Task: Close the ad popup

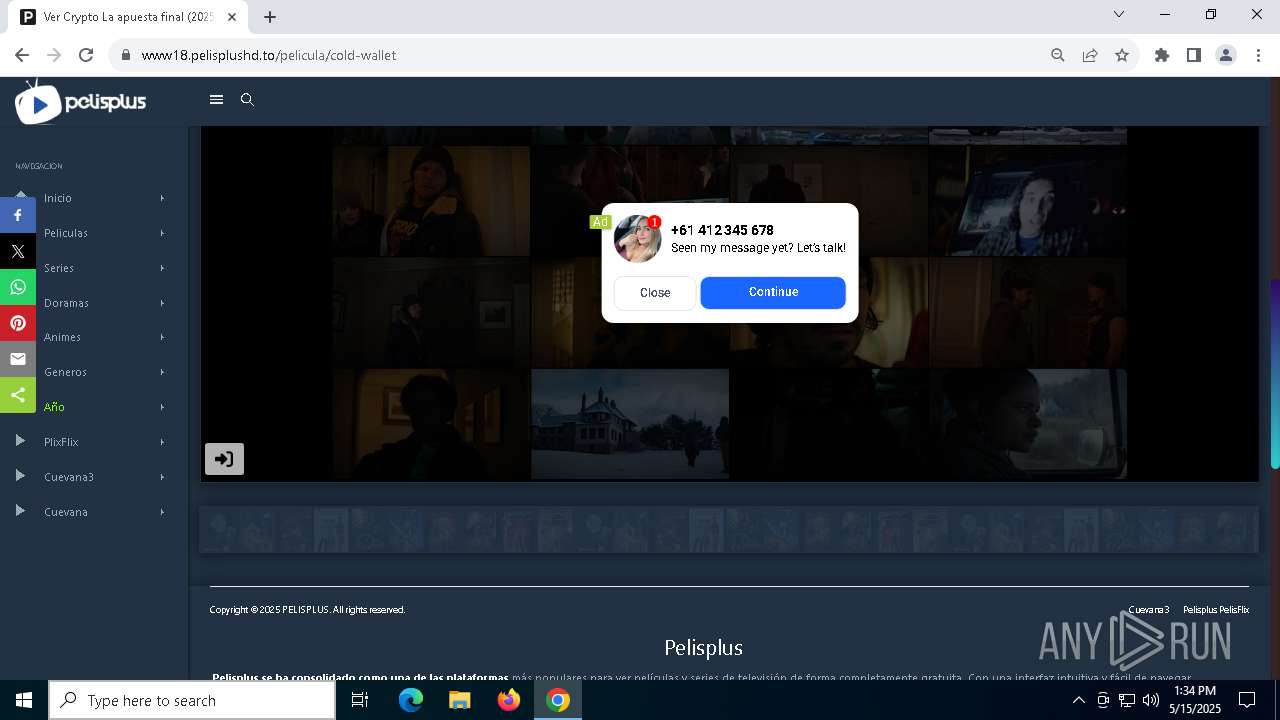Action: [655, 293]
